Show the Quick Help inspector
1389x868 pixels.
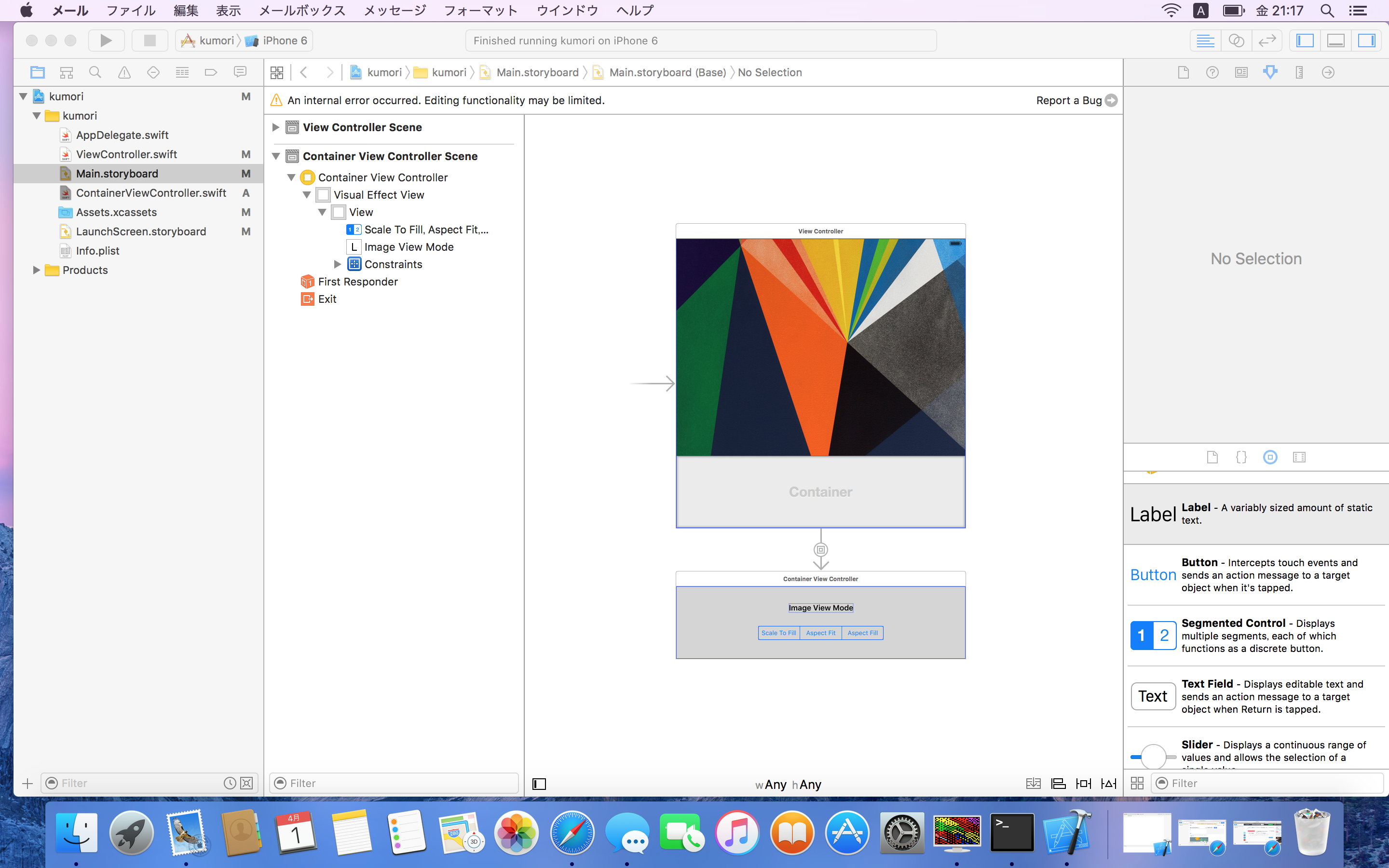pyautogui.click(x=1212, y=72)
